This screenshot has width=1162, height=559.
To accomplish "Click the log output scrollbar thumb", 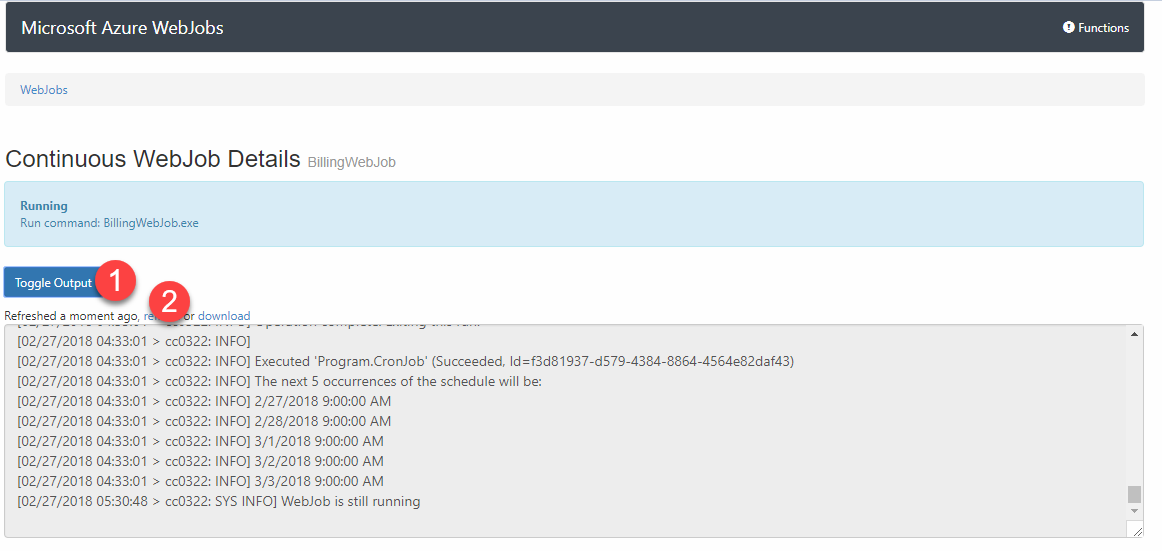I will (1134, 494).
